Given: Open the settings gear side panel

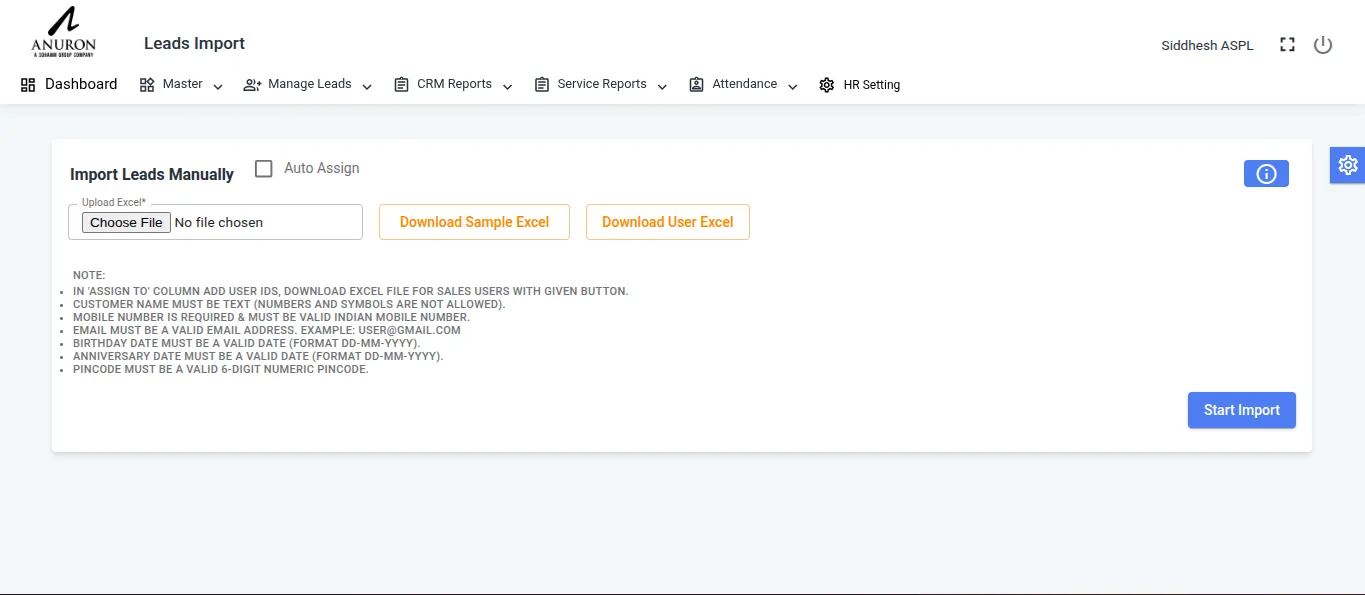Looking at the screenshot, I should [1347, 165].
